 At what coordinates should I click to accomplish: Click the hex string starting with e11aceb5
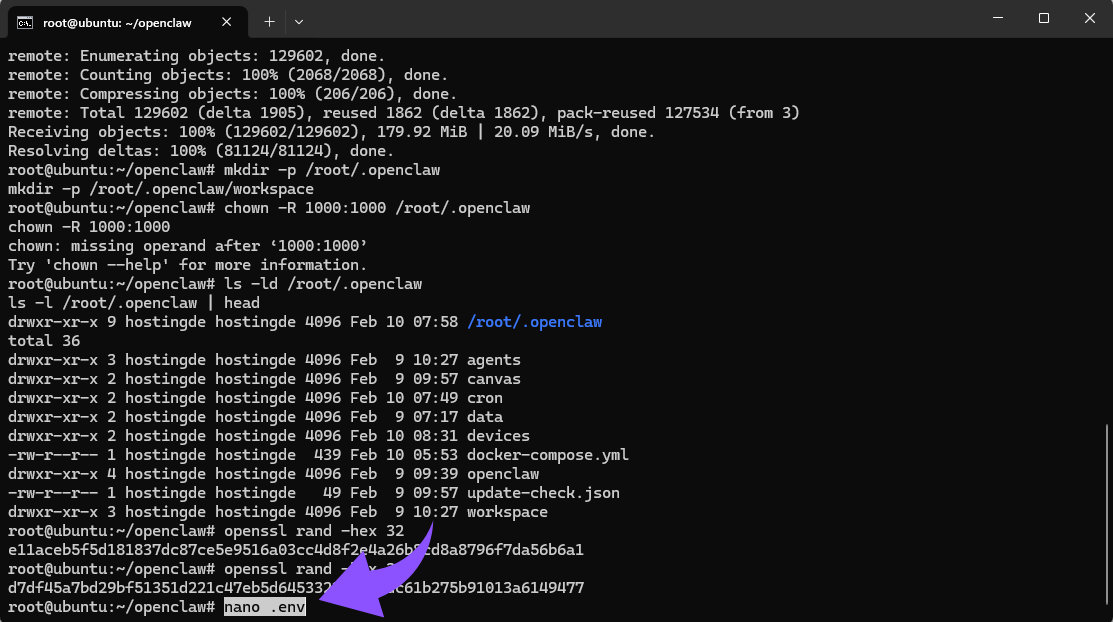[x=295, y=550]
